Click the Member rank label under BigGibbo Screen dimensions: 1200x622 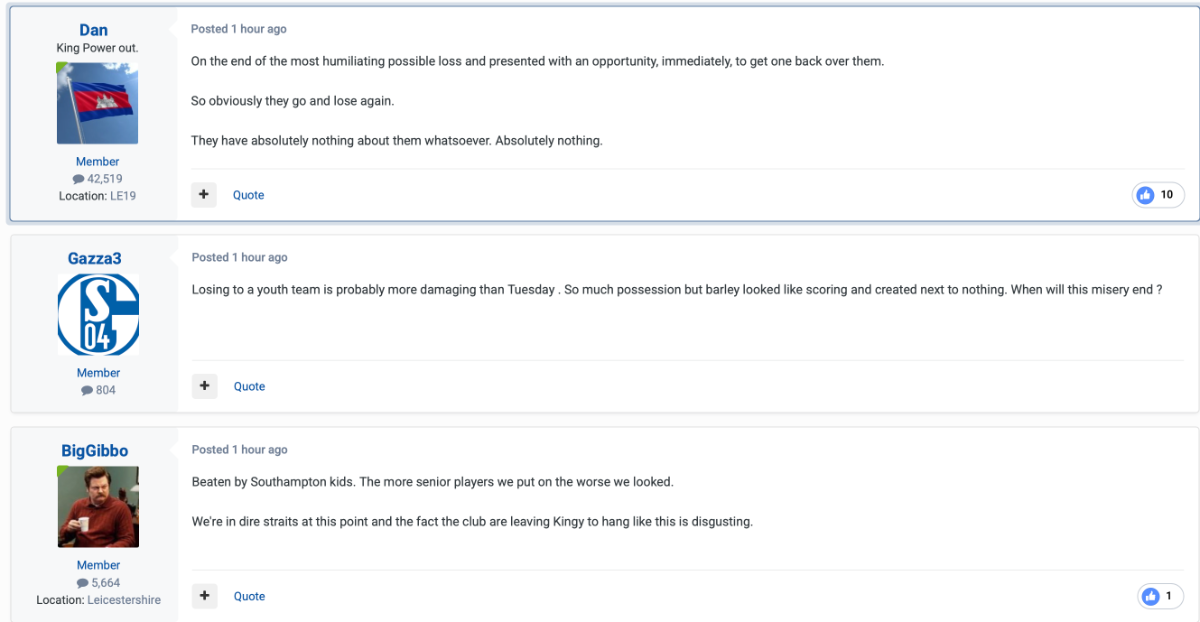click(x=98, y=565)
